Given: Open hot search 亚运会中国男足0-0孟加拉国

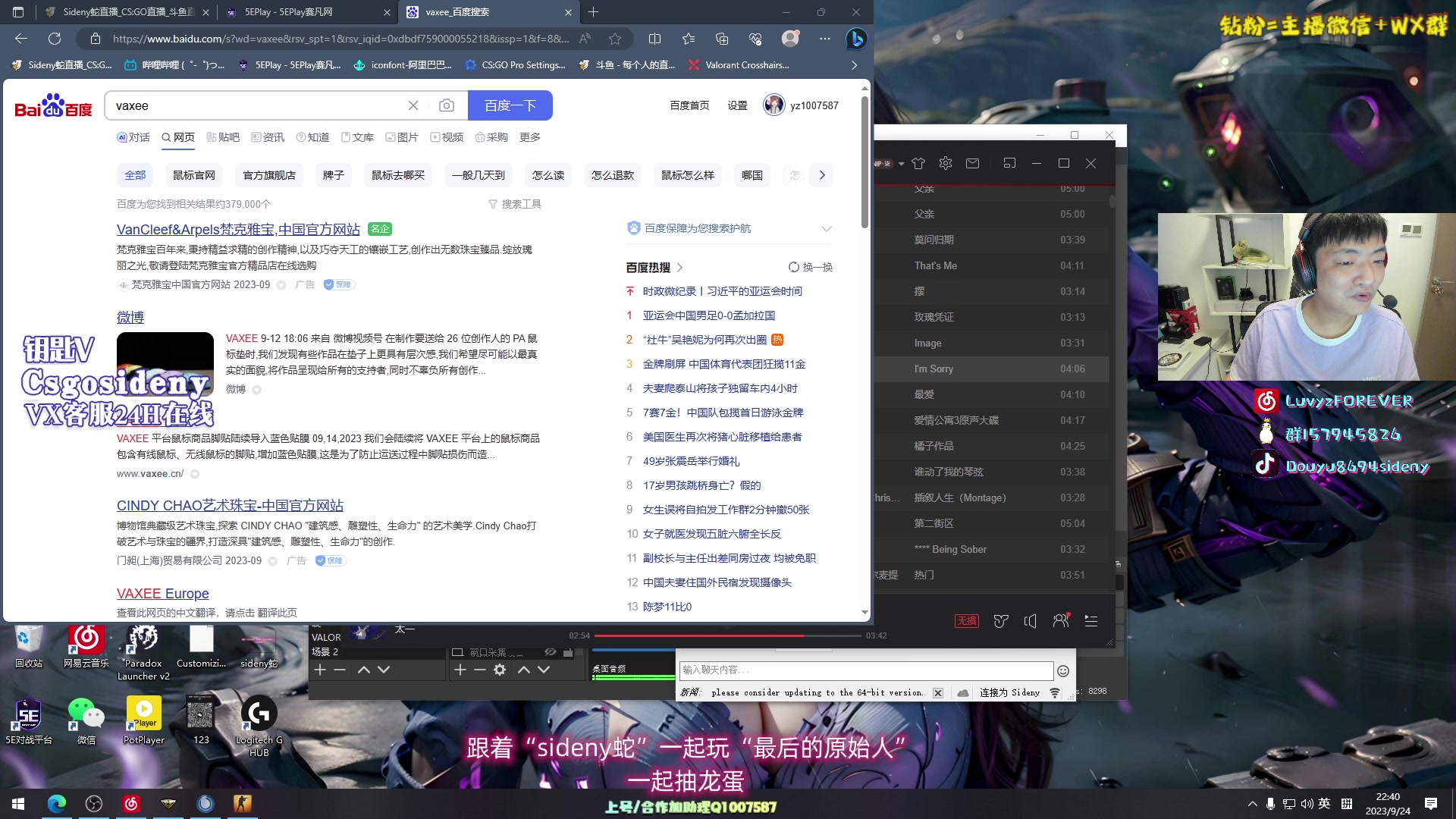Looking at the screenshot, I should tap(709, 315).
